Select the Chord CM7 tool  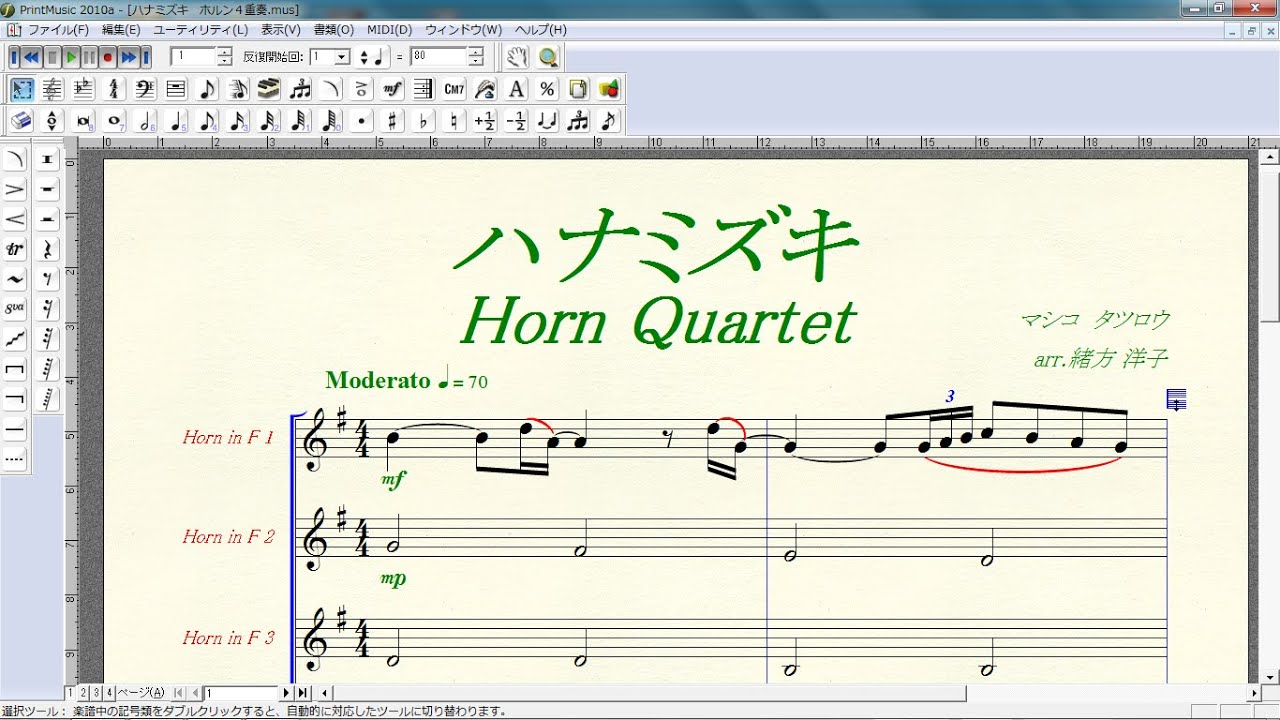pos(455,89)
